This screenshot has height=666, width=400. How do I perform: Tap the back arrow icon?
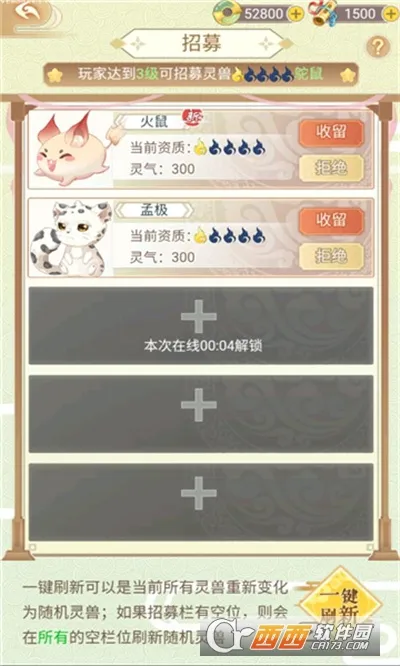28,11
